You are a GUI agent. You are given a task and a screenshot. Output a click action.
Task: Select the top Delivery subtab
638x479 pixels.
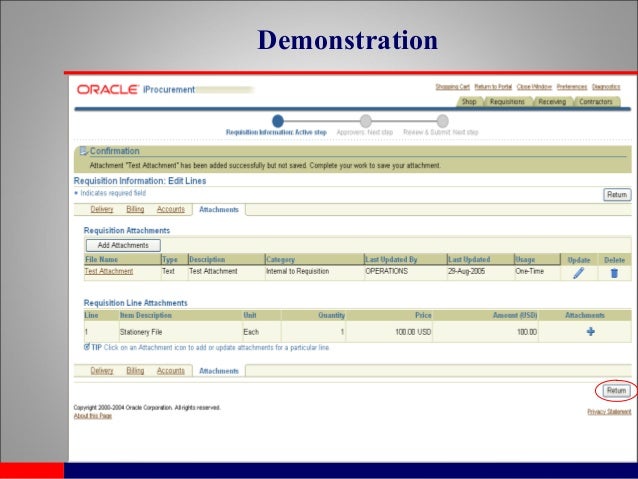coord(102,209)
